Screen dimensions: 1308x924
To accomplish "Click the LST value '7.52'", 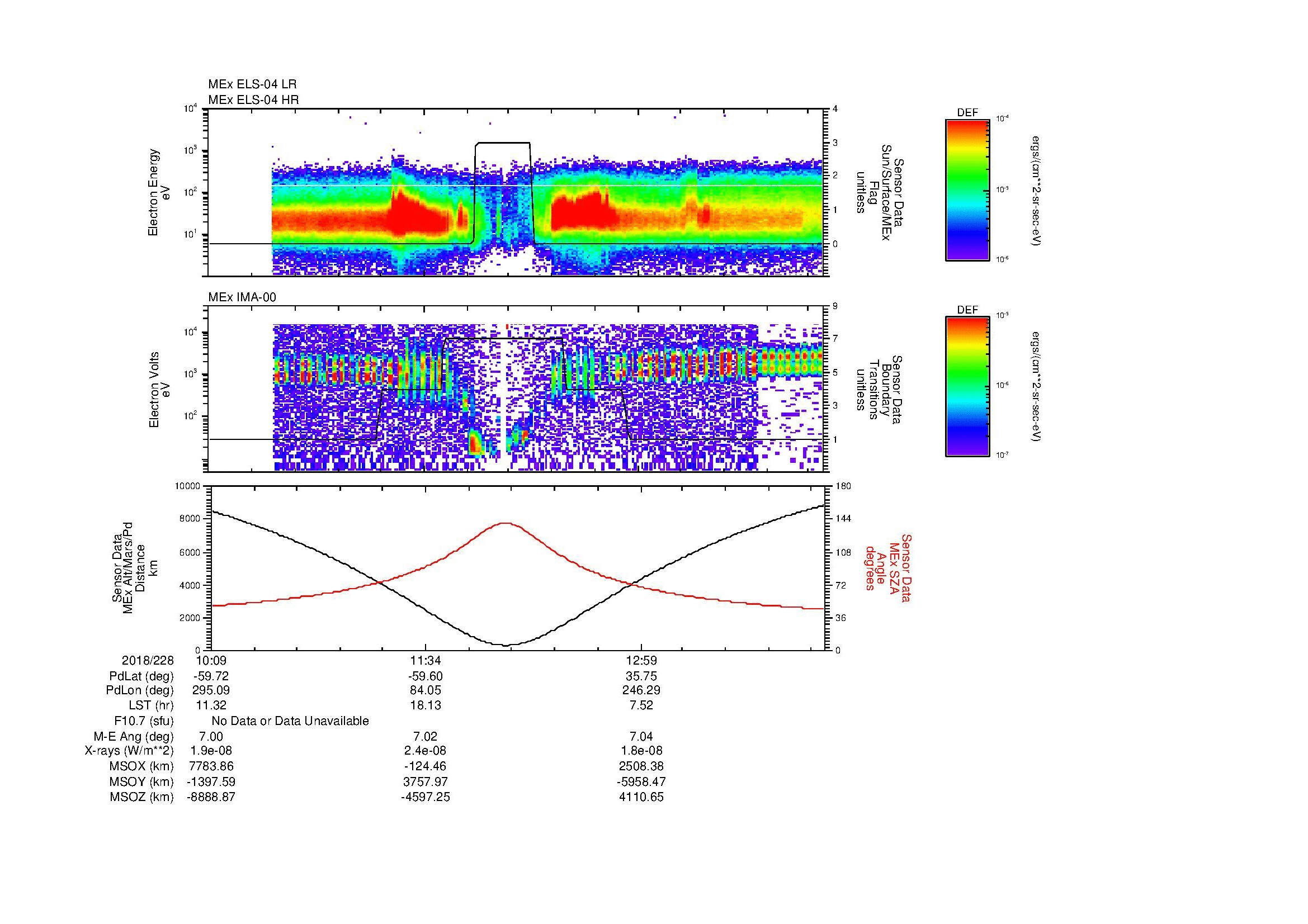I will pos(641,705).
